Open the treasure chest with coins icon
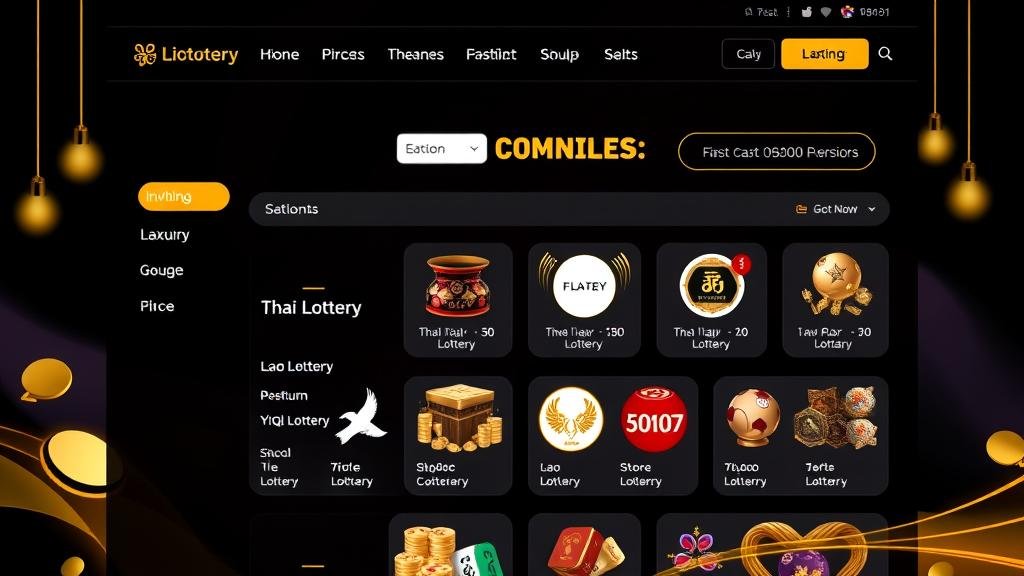This screenshot has height=576, width=1024. point(460,418)
